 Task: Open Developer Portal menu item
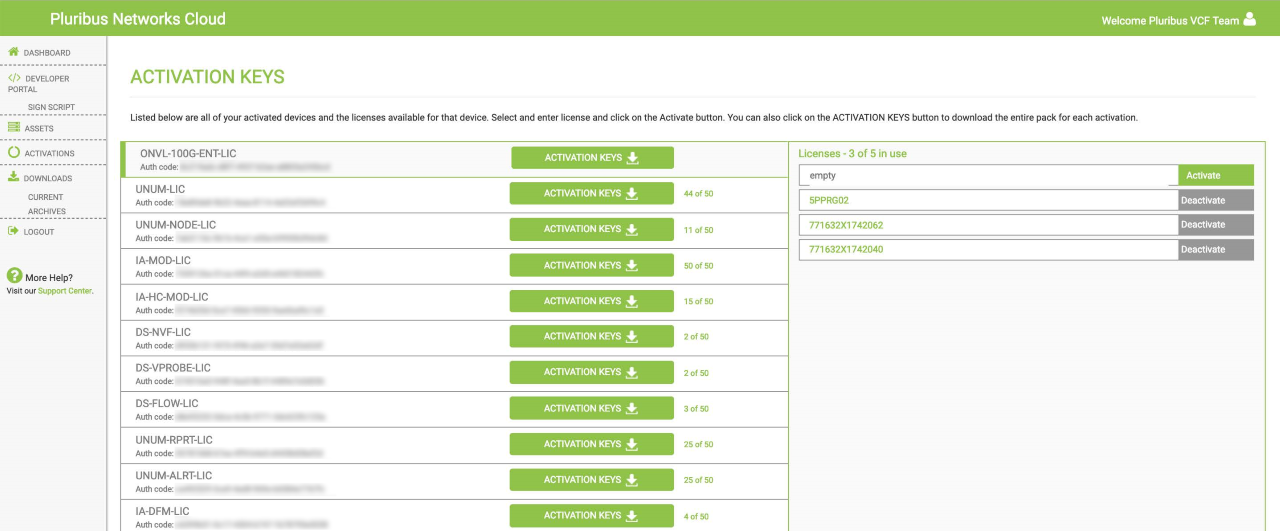click(x=40, y=83)
